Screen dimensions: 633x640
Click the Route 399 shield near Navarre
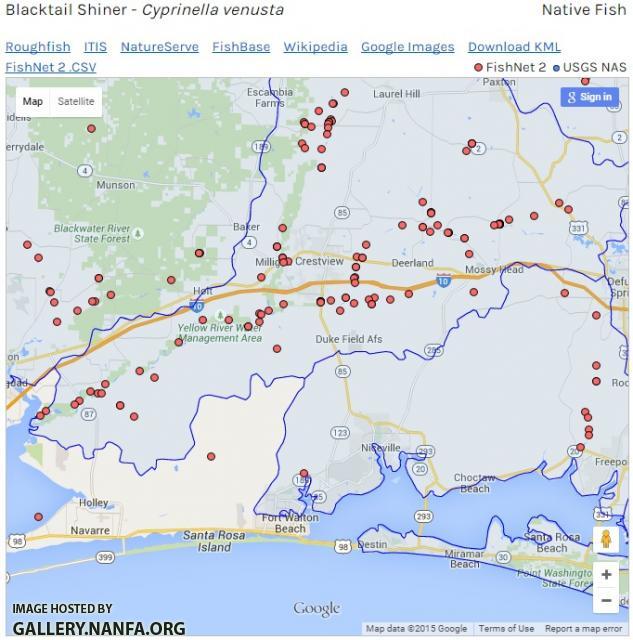tap(105, 557)
